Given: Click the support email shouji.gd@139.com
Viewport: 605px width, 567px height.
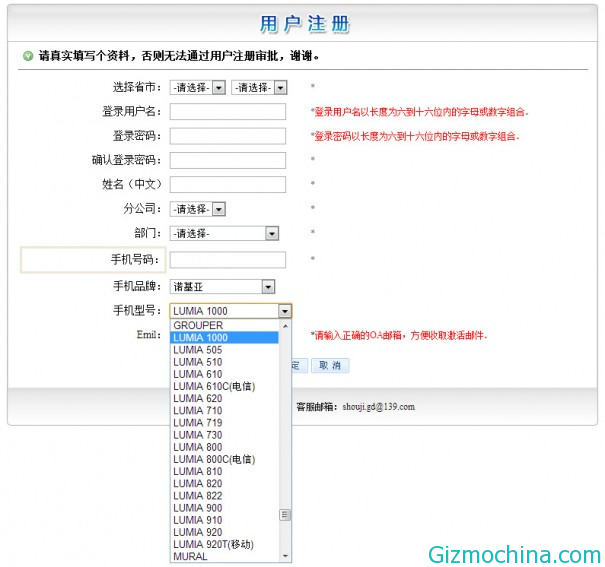Looking at the screenshot, I should pos(379,407).
